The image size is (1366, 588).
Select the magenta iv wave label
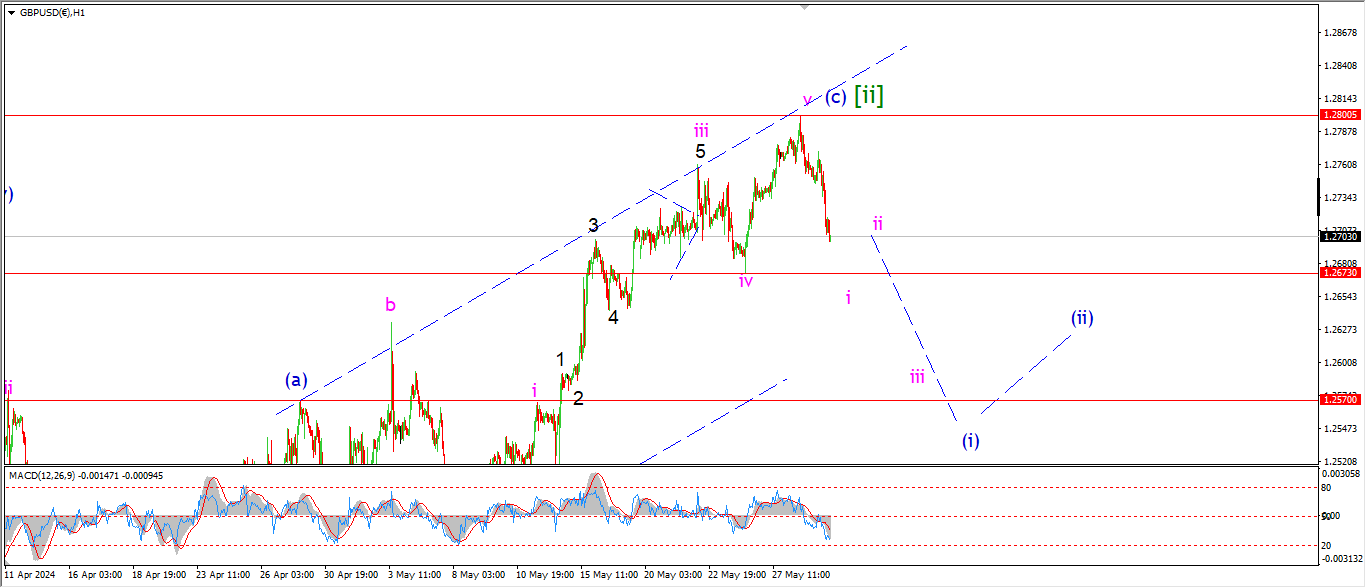pyautogui.click(x=746, y=281)
